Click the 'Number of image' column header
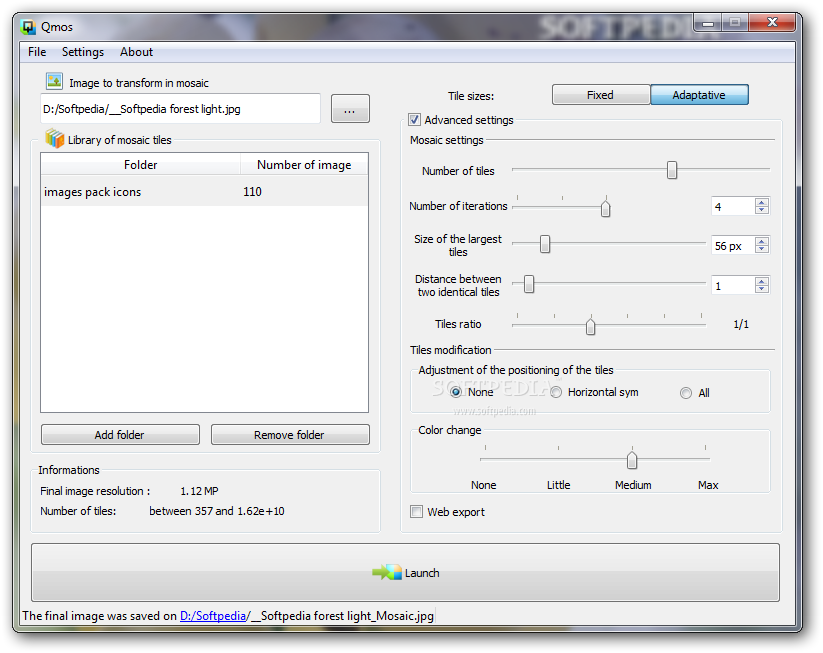The width and height of the screenshot is (823, 653). pyautogui.click(x=304, y=165)
